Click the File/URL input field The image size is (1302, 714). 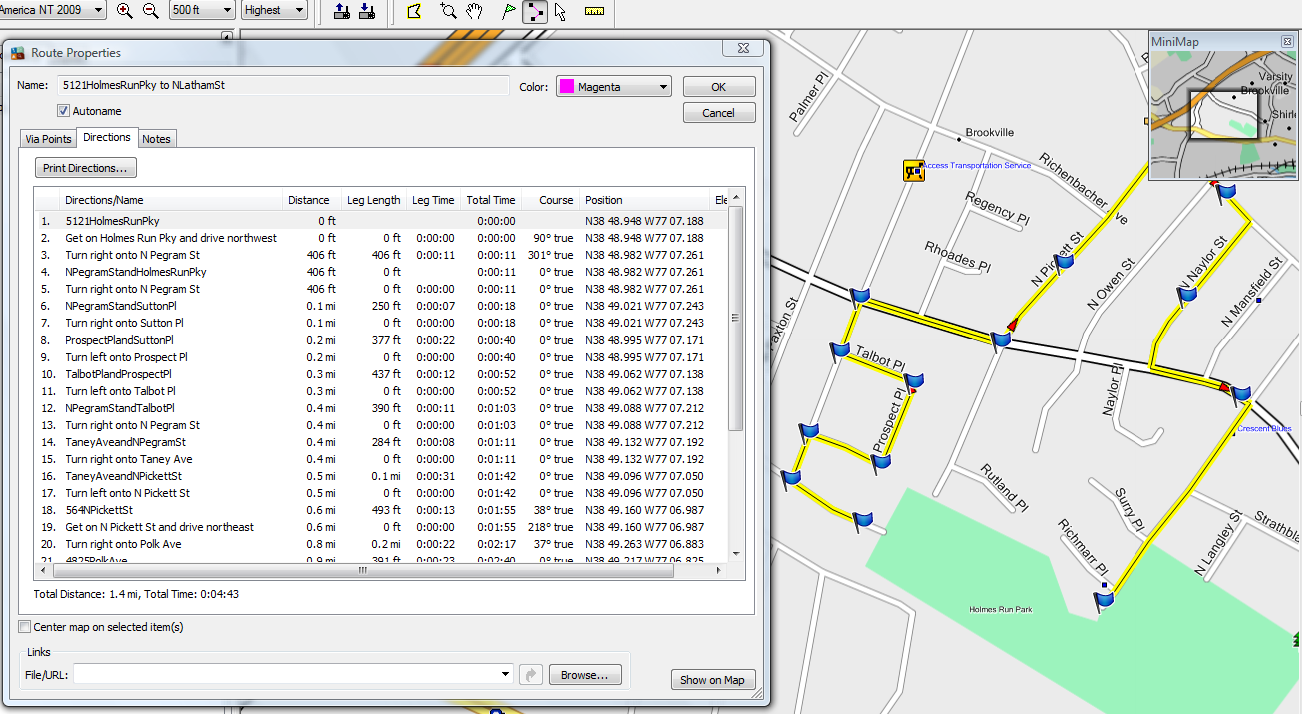pos(293,674)
